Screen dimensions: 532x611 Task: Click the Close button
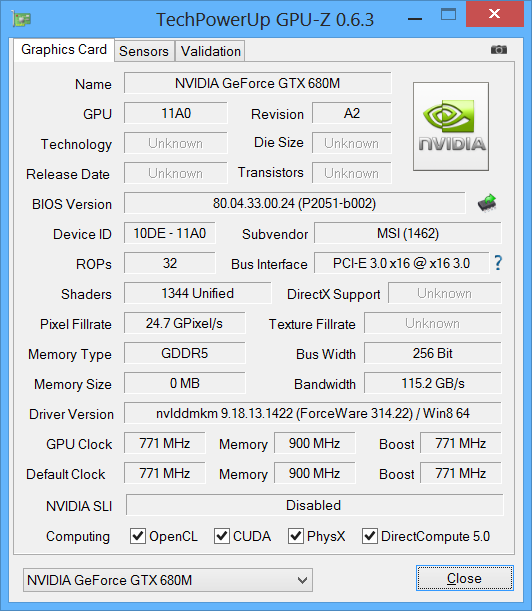(464, 578)
